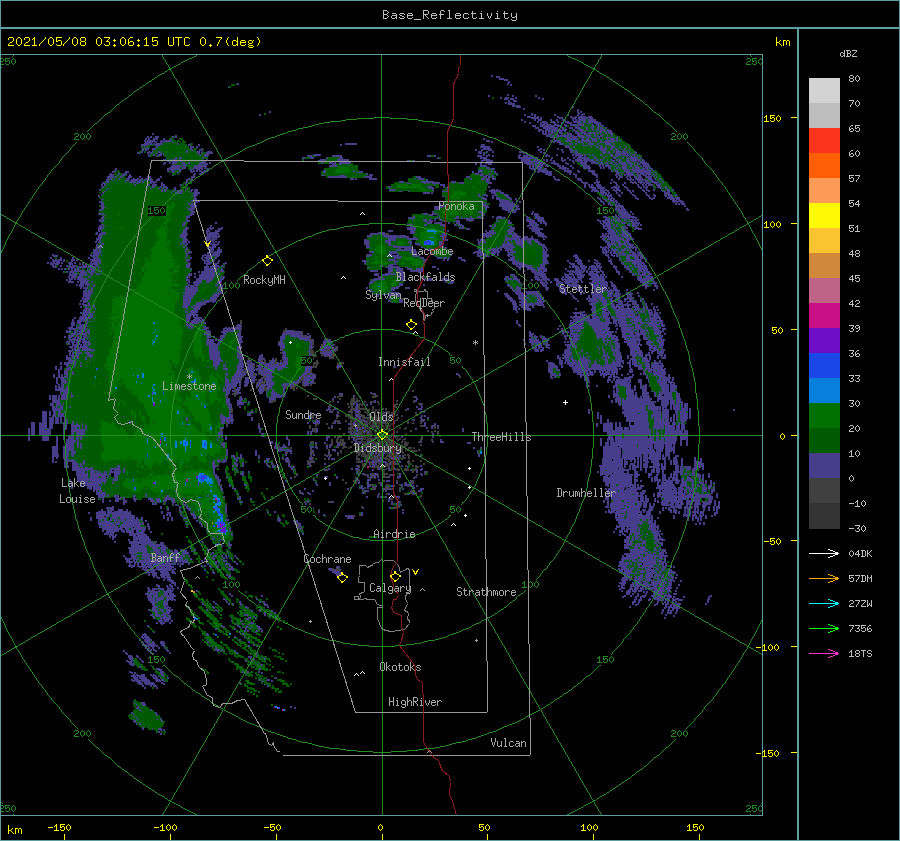Screen dimensions: 900x841
Task: Click the Airdrie label
Action: point(394,534)
